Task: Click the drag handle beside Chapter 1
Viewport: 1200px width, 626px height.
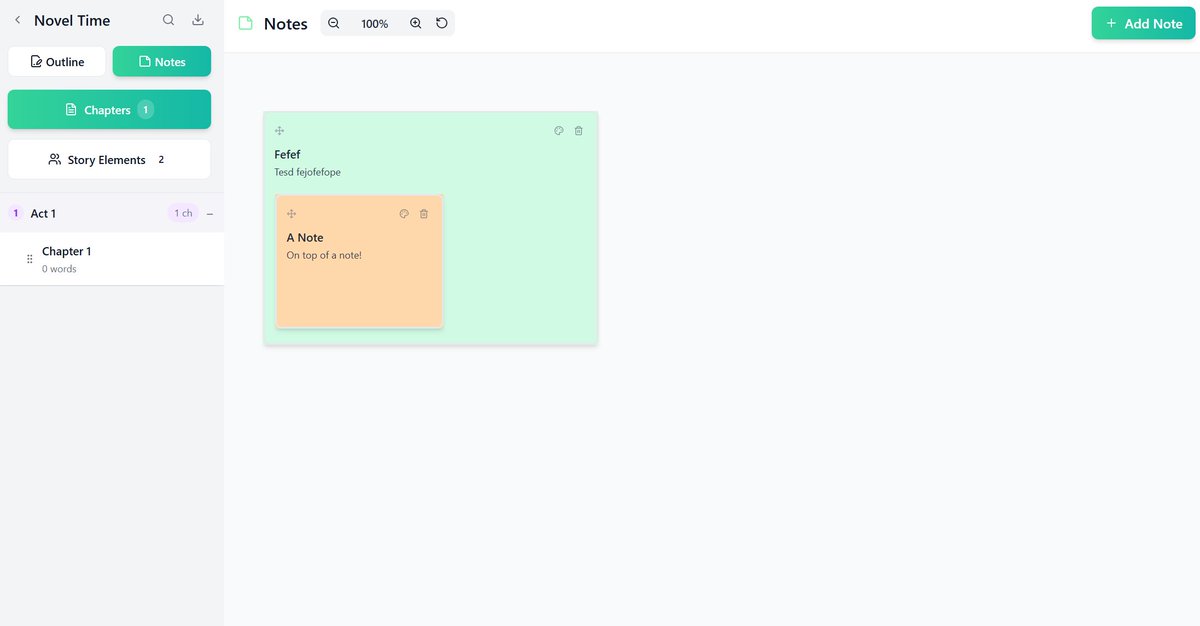Action: 29,259
